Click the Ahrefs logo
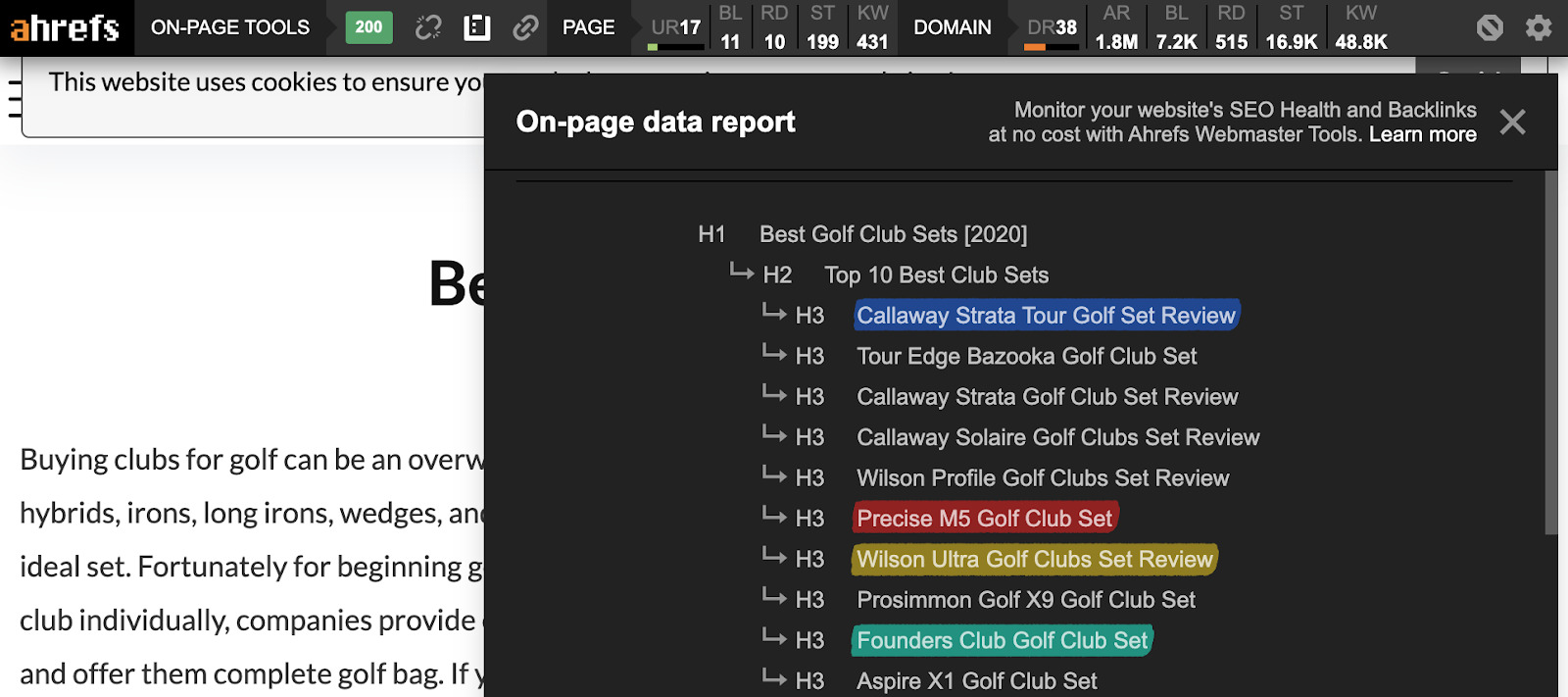Screen dimensions: 1568x697 (x=65, y=28)
